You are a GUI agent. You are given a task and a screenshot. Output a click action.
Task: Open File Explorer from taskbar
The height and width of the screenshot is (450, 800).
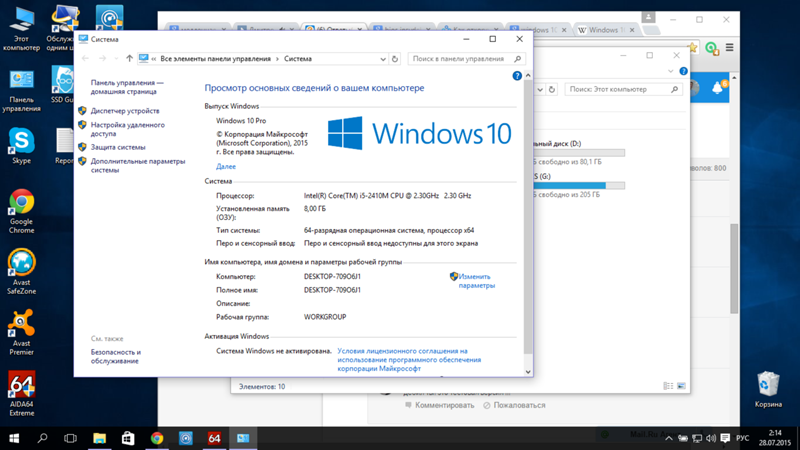tap(99, 438)
